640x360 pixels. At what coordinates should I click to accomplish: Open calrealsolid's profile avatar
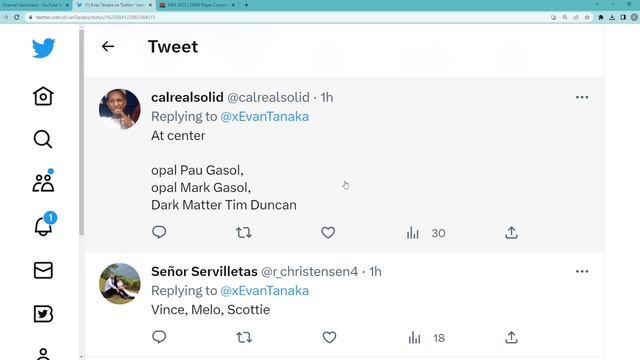pos(120,109)
